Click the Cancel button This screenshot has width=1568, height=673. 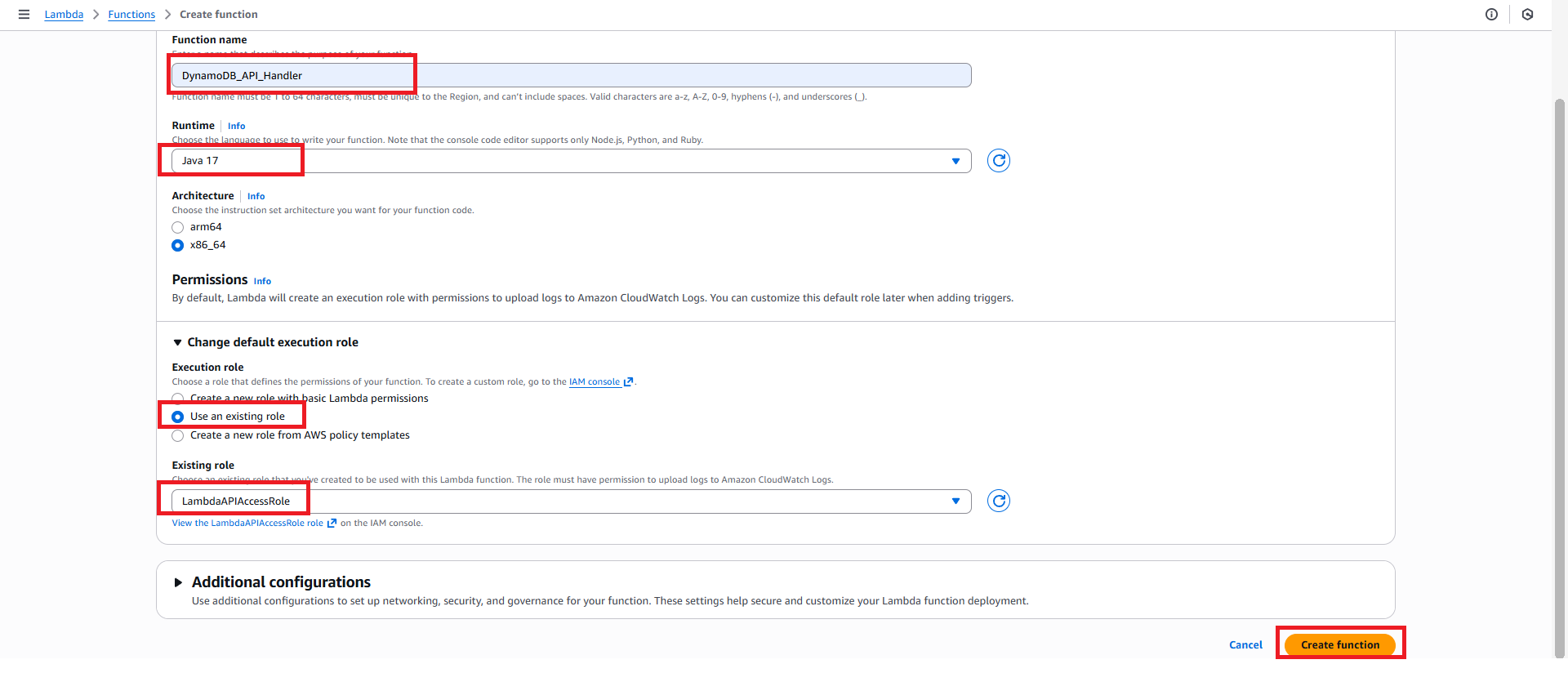(1245, 645)
